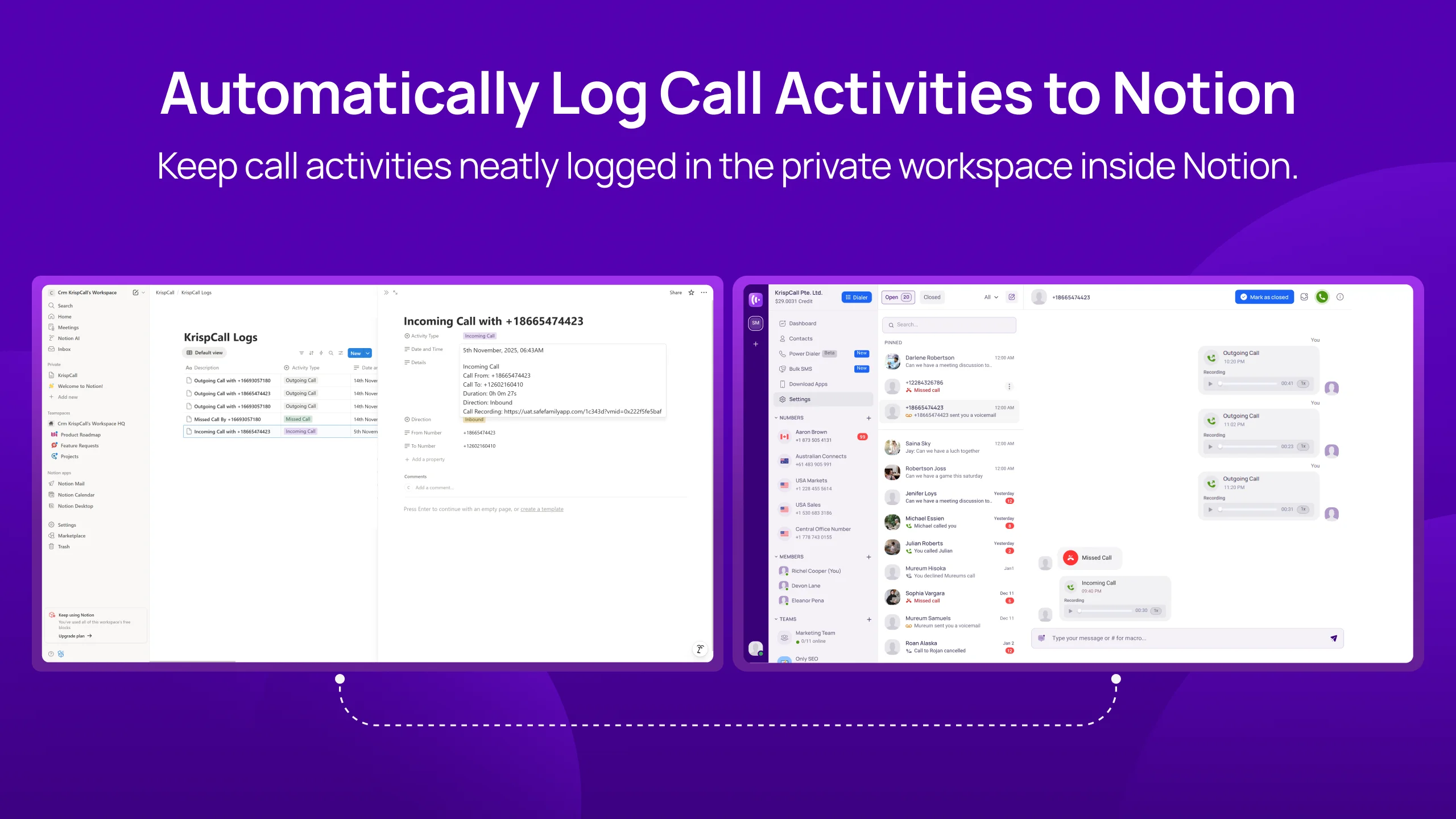Click the new conversation compose icon in KrispCall

[x=1012, y=297]
